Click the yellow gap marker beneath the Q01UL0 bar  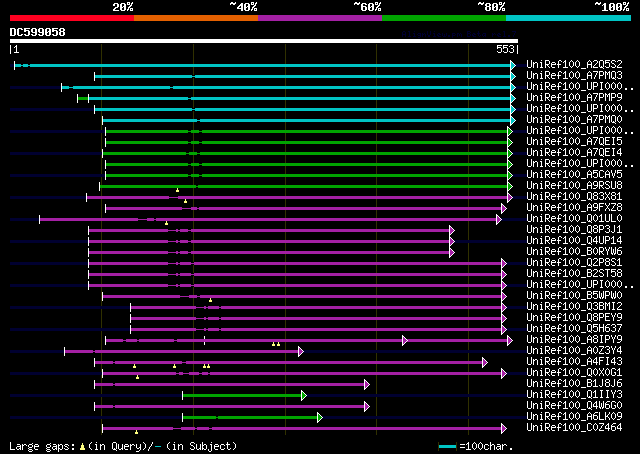(x=167, y=223)
